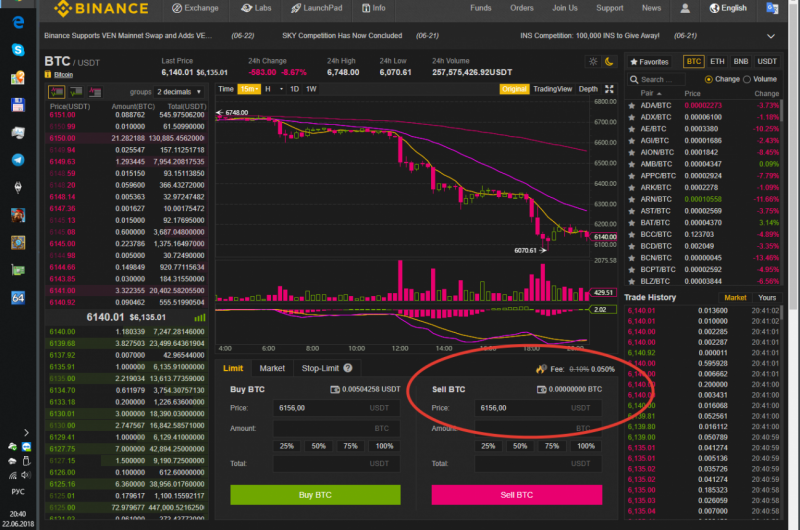
Task: Show combined order book view
Action: click(x=57, y=92)
